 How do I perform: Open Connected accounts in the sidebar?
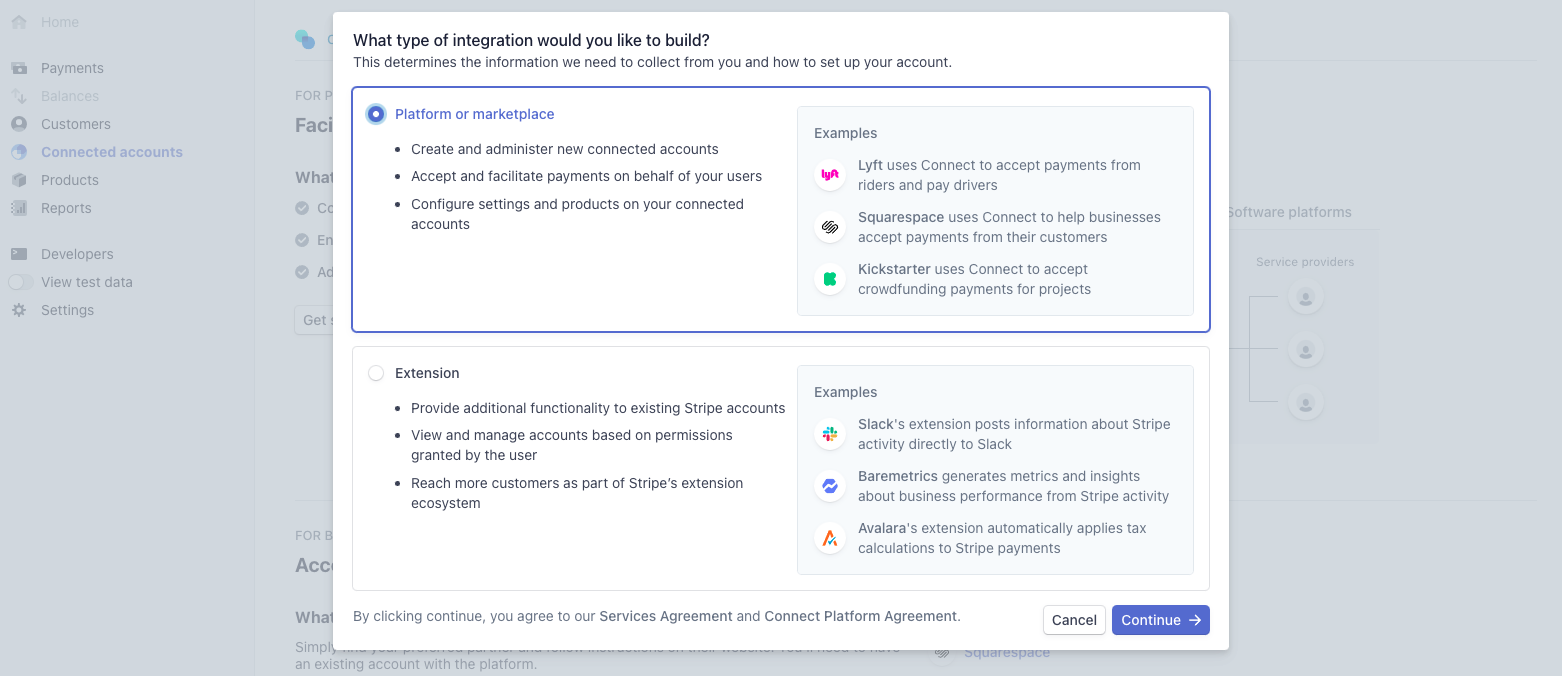pyautogui.click(x=112, y=152)
